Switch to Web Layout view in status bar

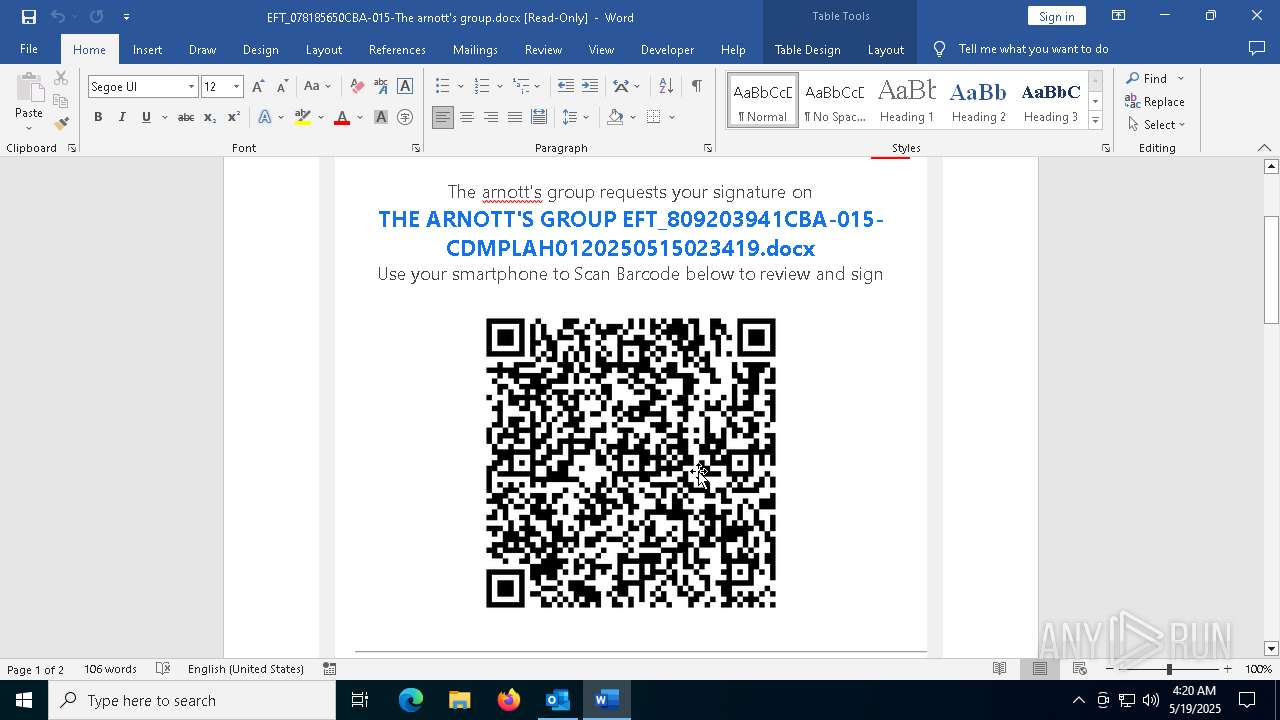tap(1080, 669)
